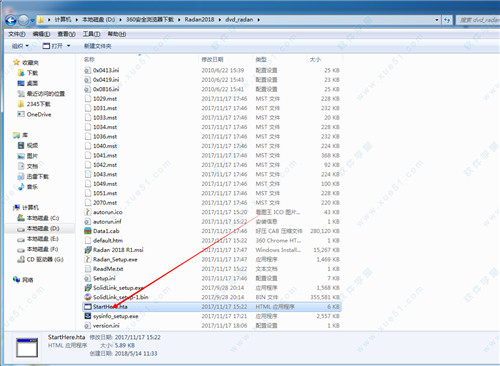
Task: Select the SolidLink_setup.exe icon
Action: (88, 288)
